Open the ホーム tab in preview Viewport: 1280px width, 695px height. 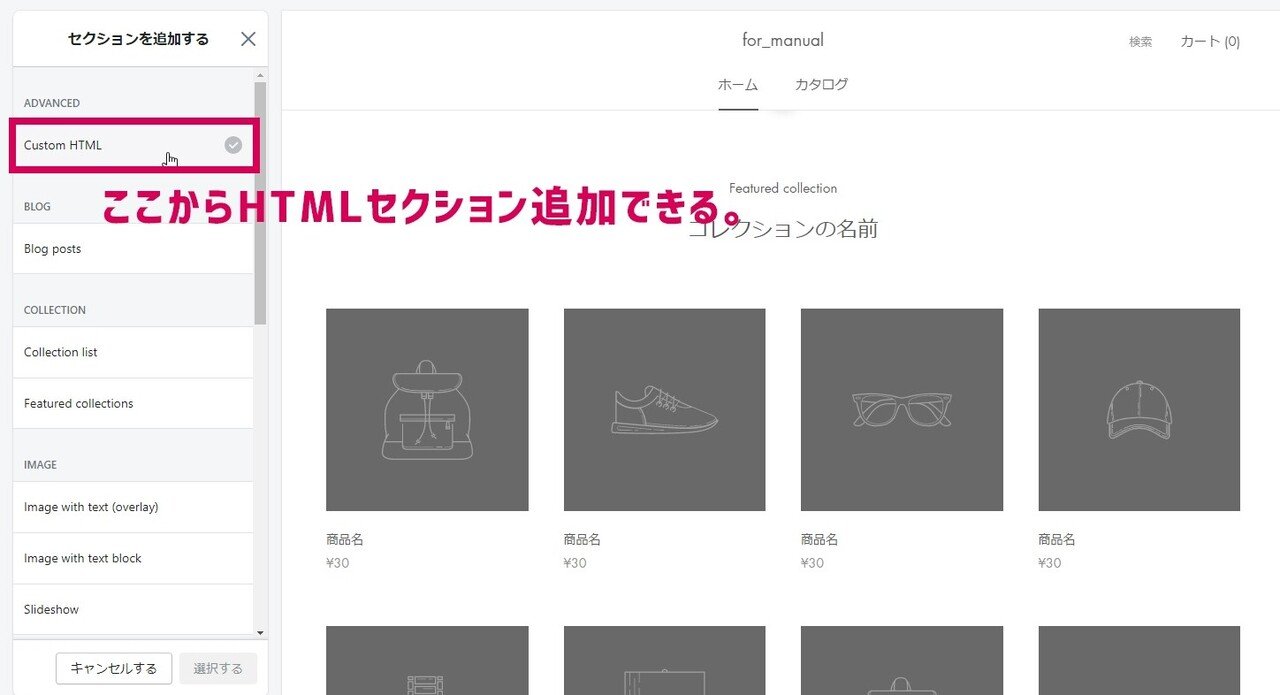pyautogui.click(x=738, y=85)
